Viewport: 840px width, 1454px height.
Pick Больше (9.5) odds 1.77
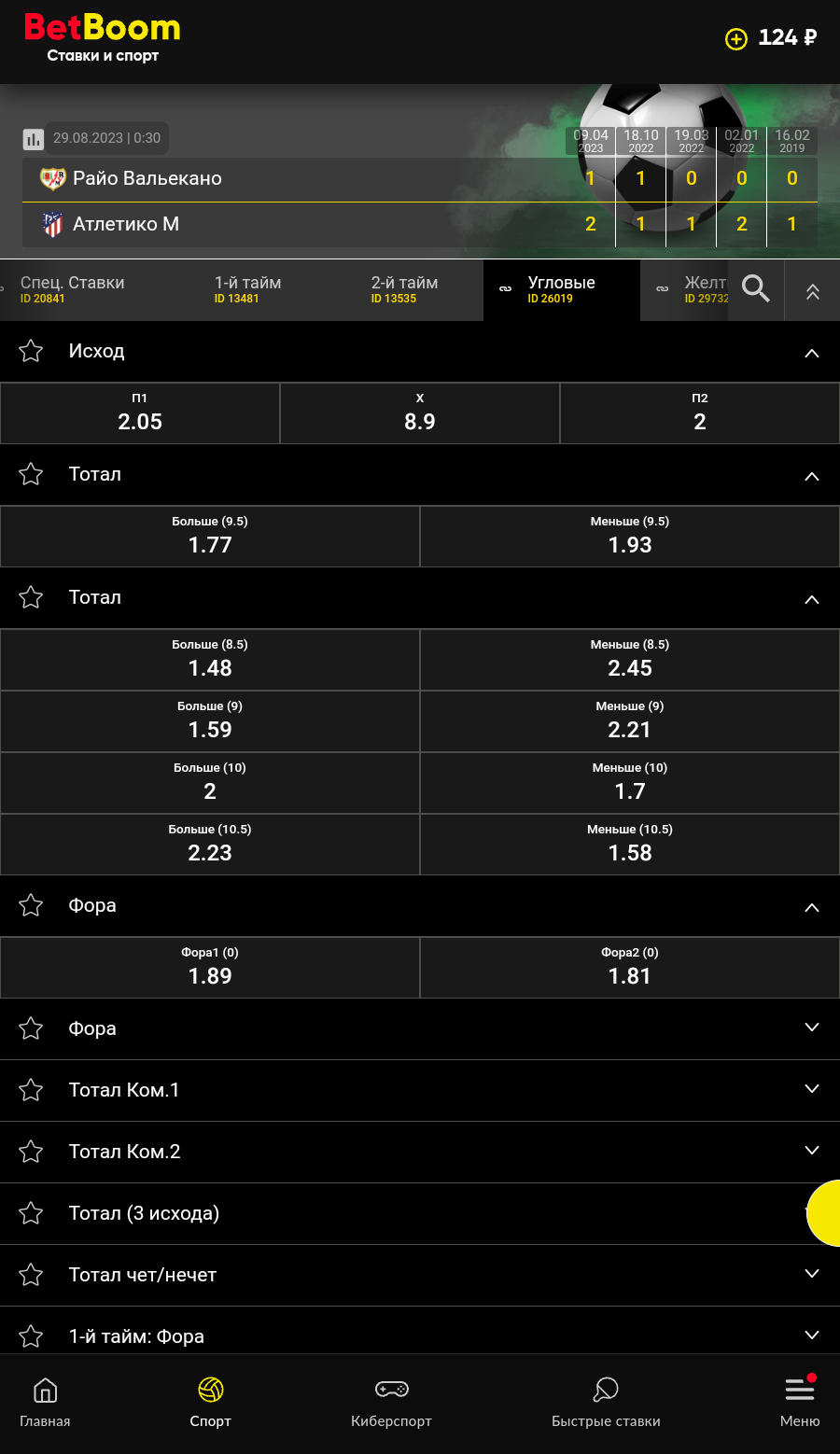click(x=210, y=536)
